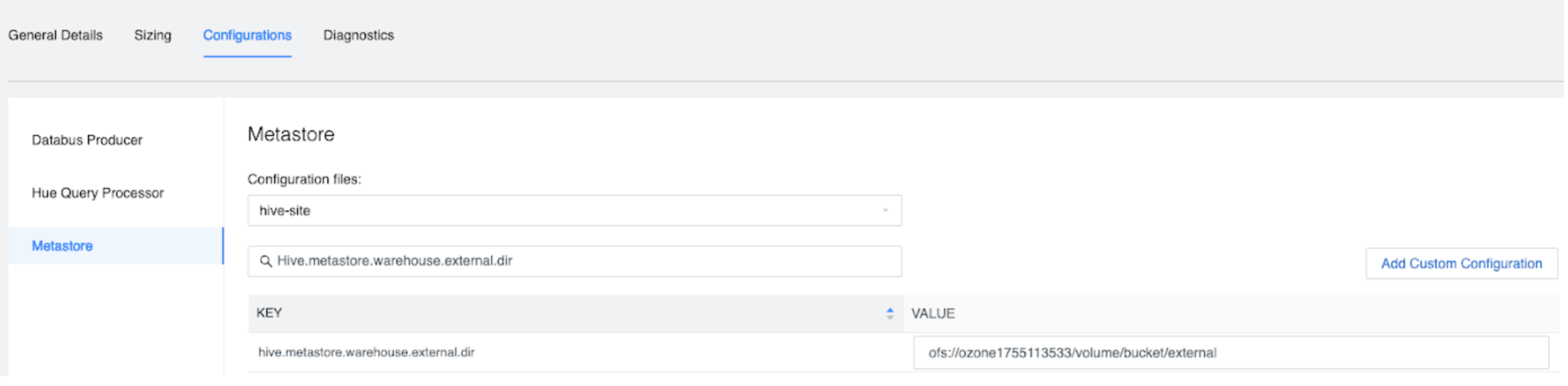The image size is (1568, 386).
Task: Open the Configurations tab
Action: click(246, 35)
